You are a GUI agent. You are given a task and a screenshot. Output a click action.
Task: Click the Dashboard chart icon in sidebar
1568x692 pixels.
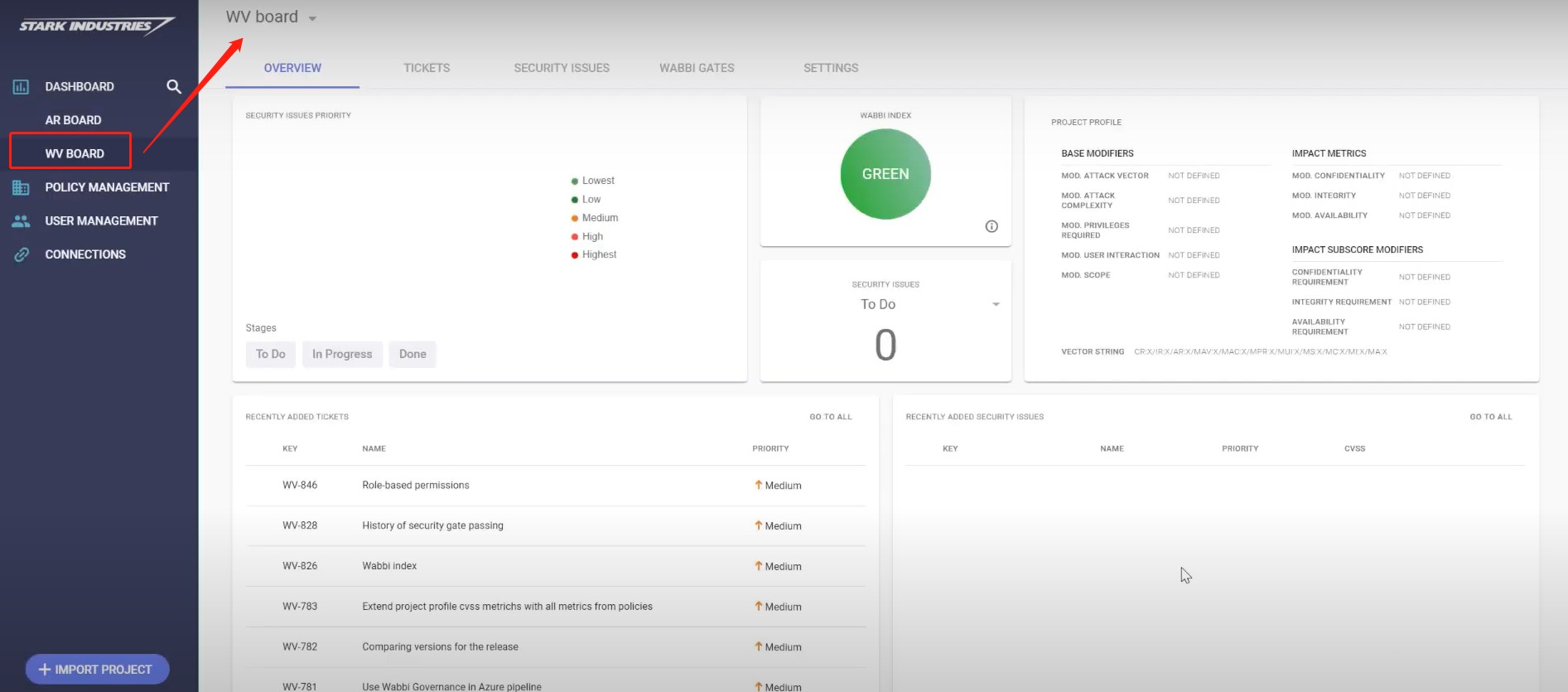pyautogui.click(x=21, y=87)
